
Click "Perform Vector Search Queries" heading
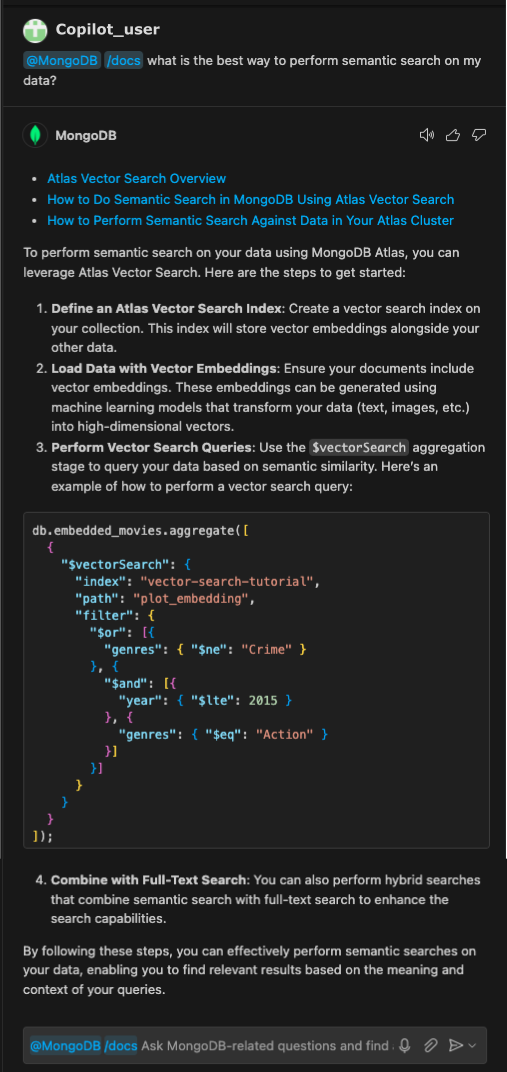(152, 448)
